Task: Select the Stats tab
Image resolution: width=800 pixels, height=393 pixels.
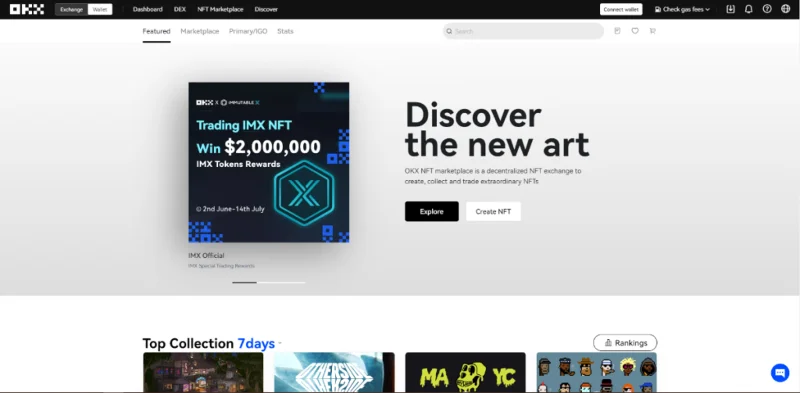Action: [x=285, y=31]
